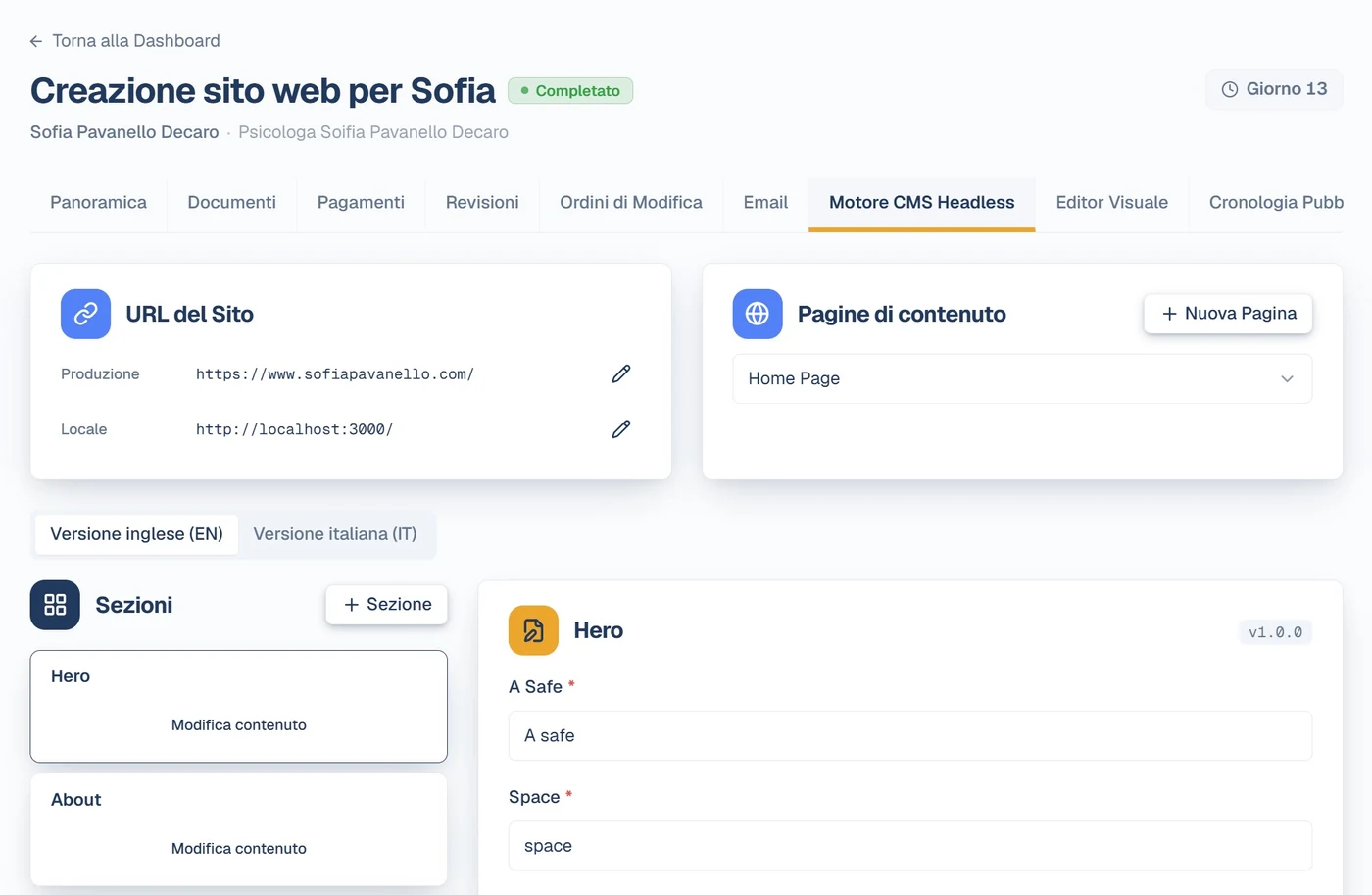Select Versione inglese (EN) language tab

136,534
